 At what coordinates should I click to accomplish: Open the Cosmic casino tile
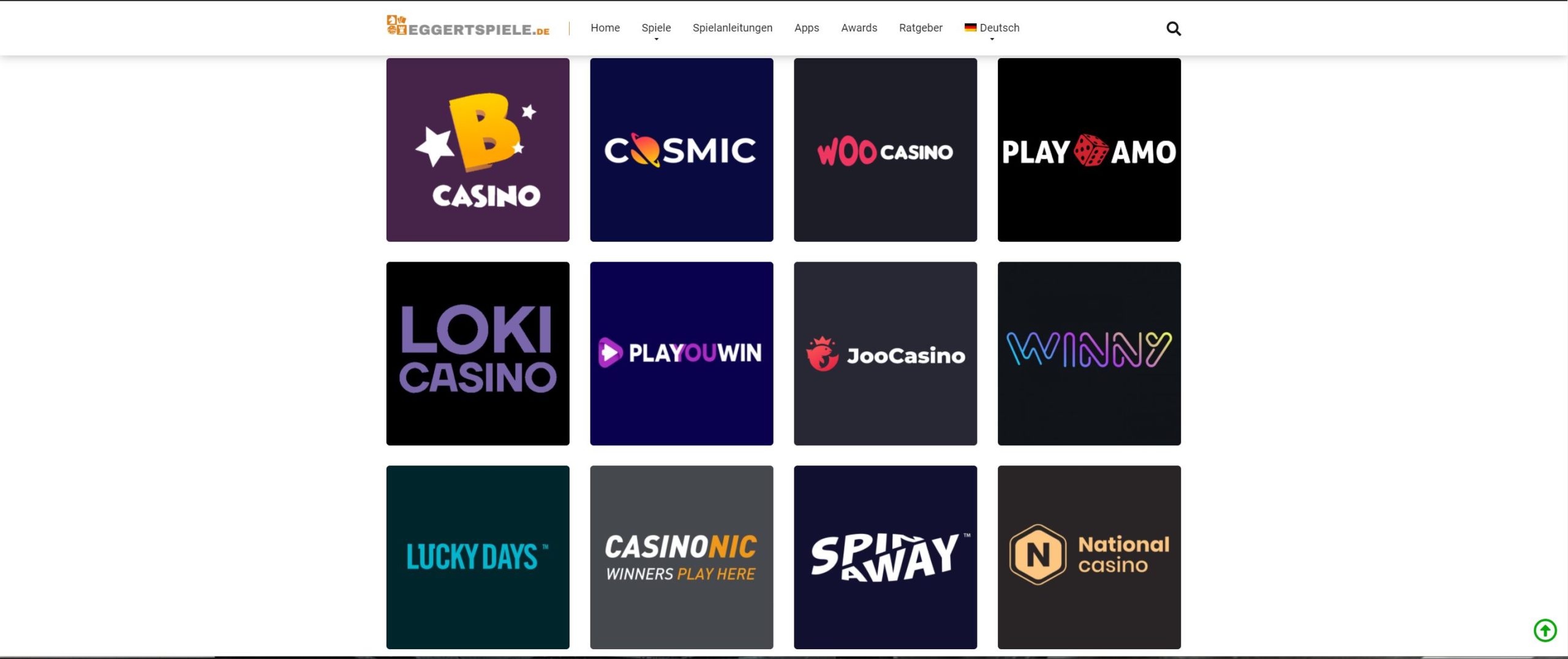[682, 150]
